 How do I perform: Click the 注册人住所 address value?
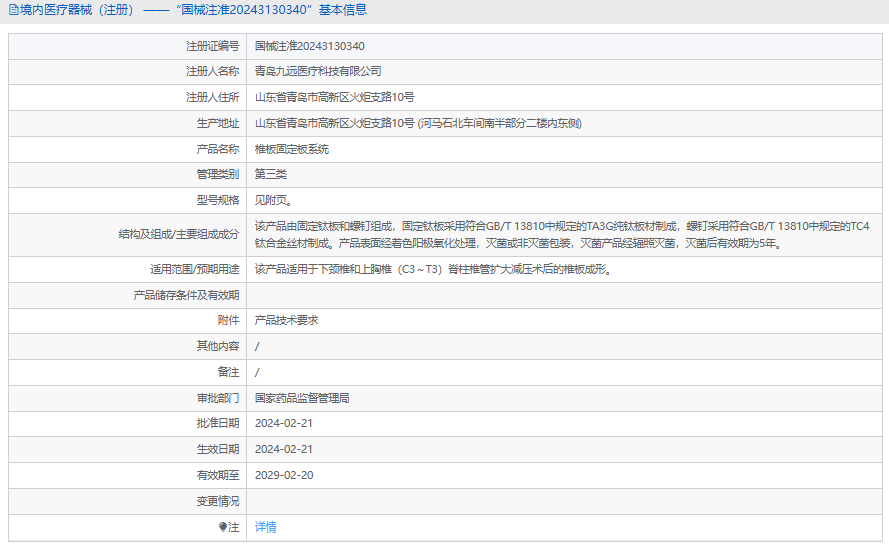point(334,98)
